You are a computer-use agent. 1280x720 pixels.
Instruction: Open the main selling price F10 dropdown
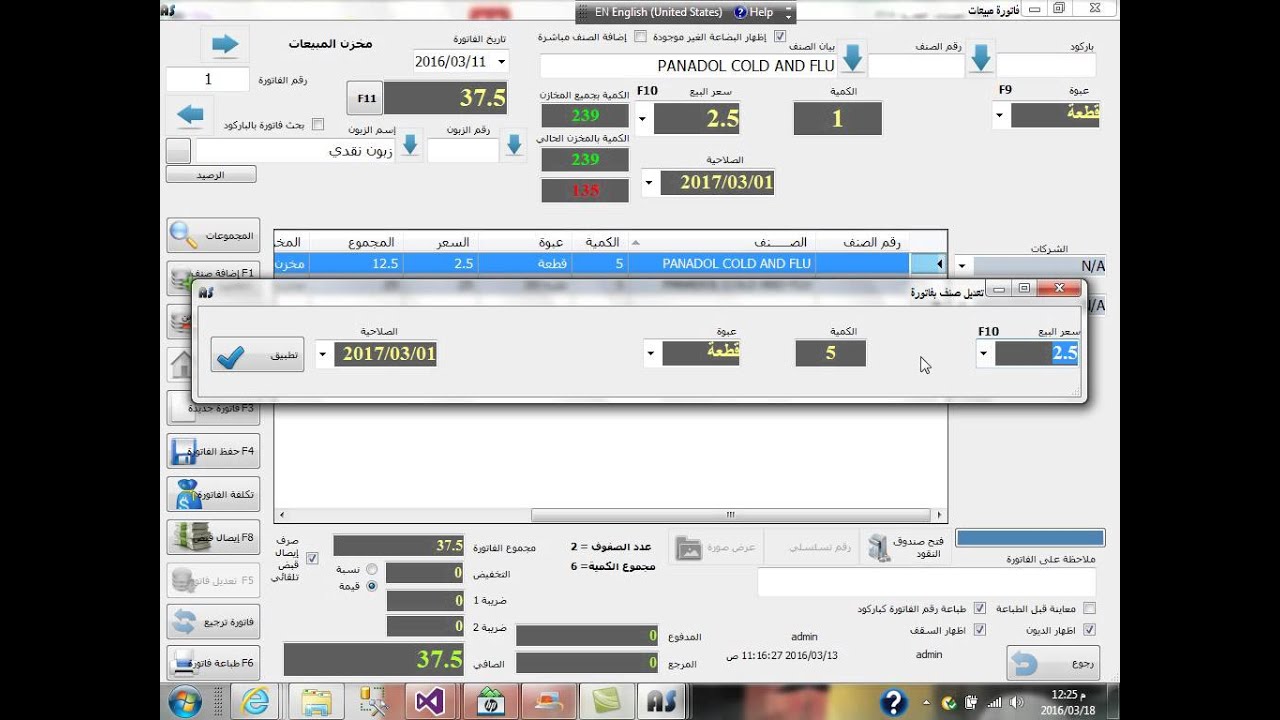(642, 118)
